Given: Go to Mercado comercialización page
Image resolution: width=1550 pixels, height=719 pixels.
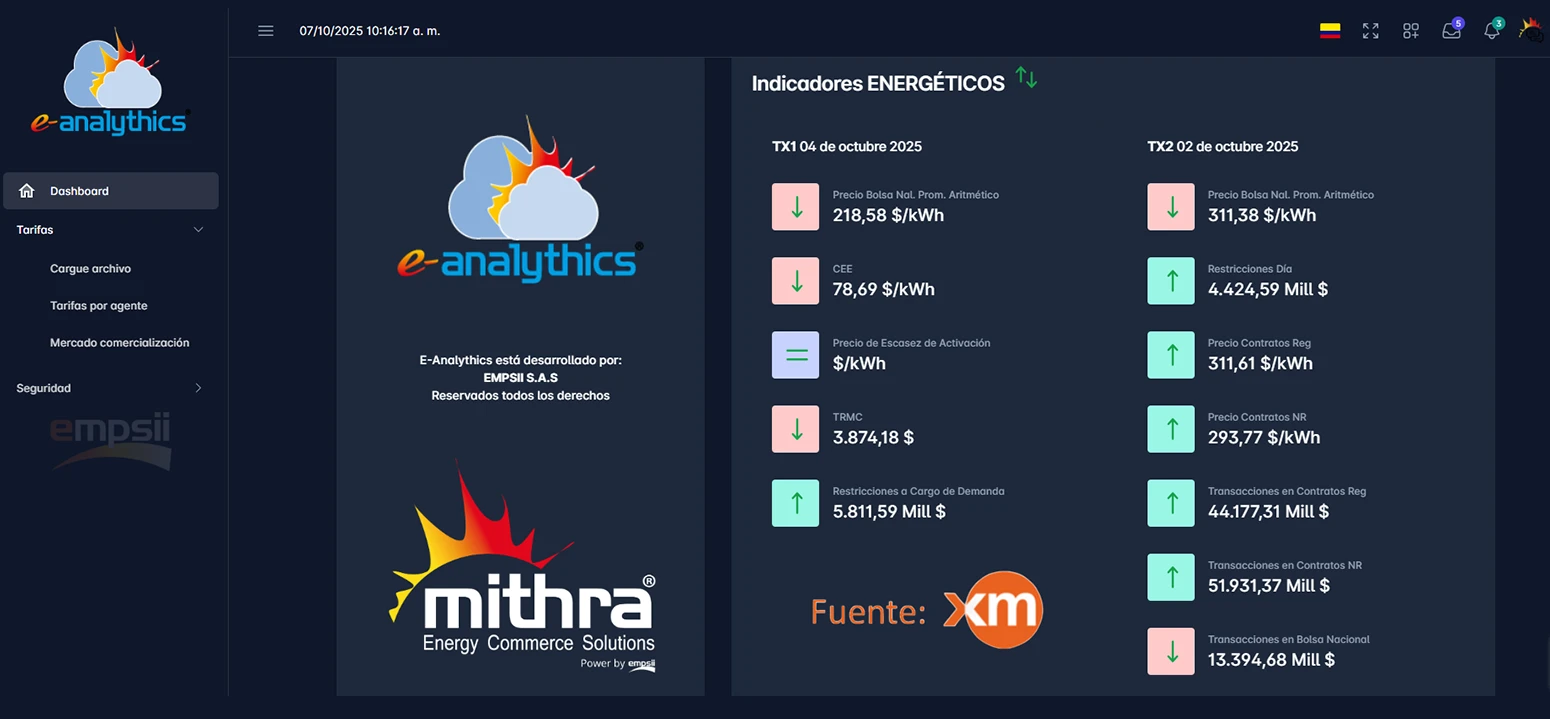Looking at the screenshot, I should (119, 343).
